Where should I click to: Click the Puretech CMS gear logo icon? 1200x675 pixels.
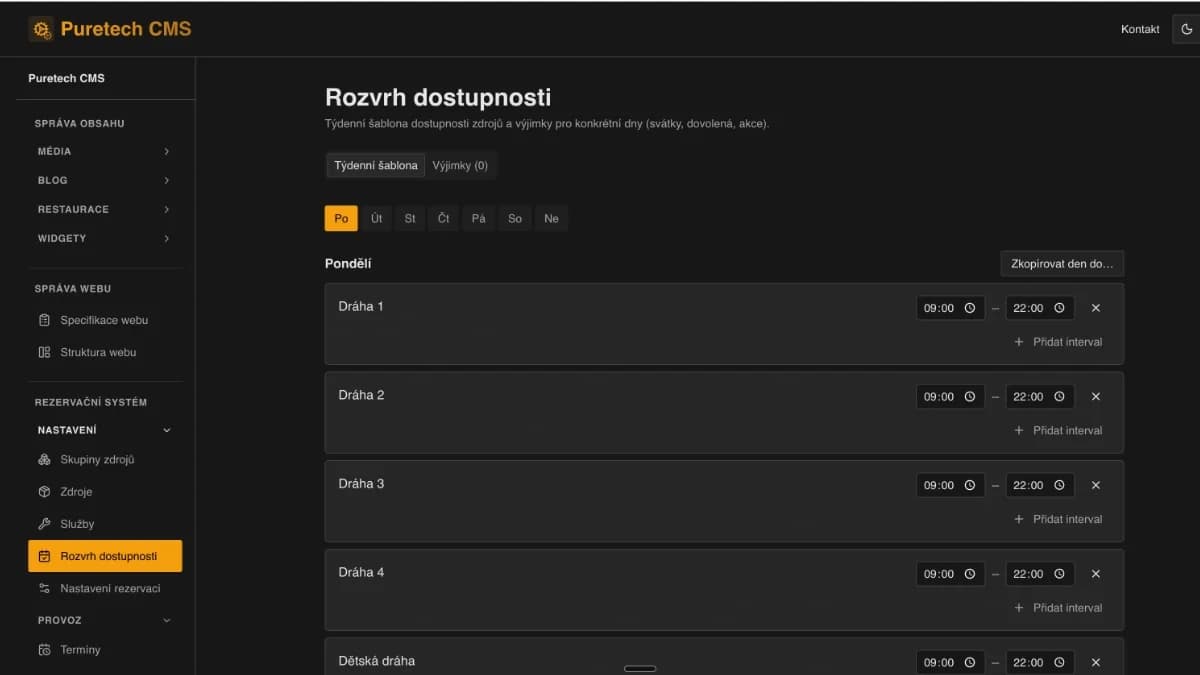coord(42,29)
